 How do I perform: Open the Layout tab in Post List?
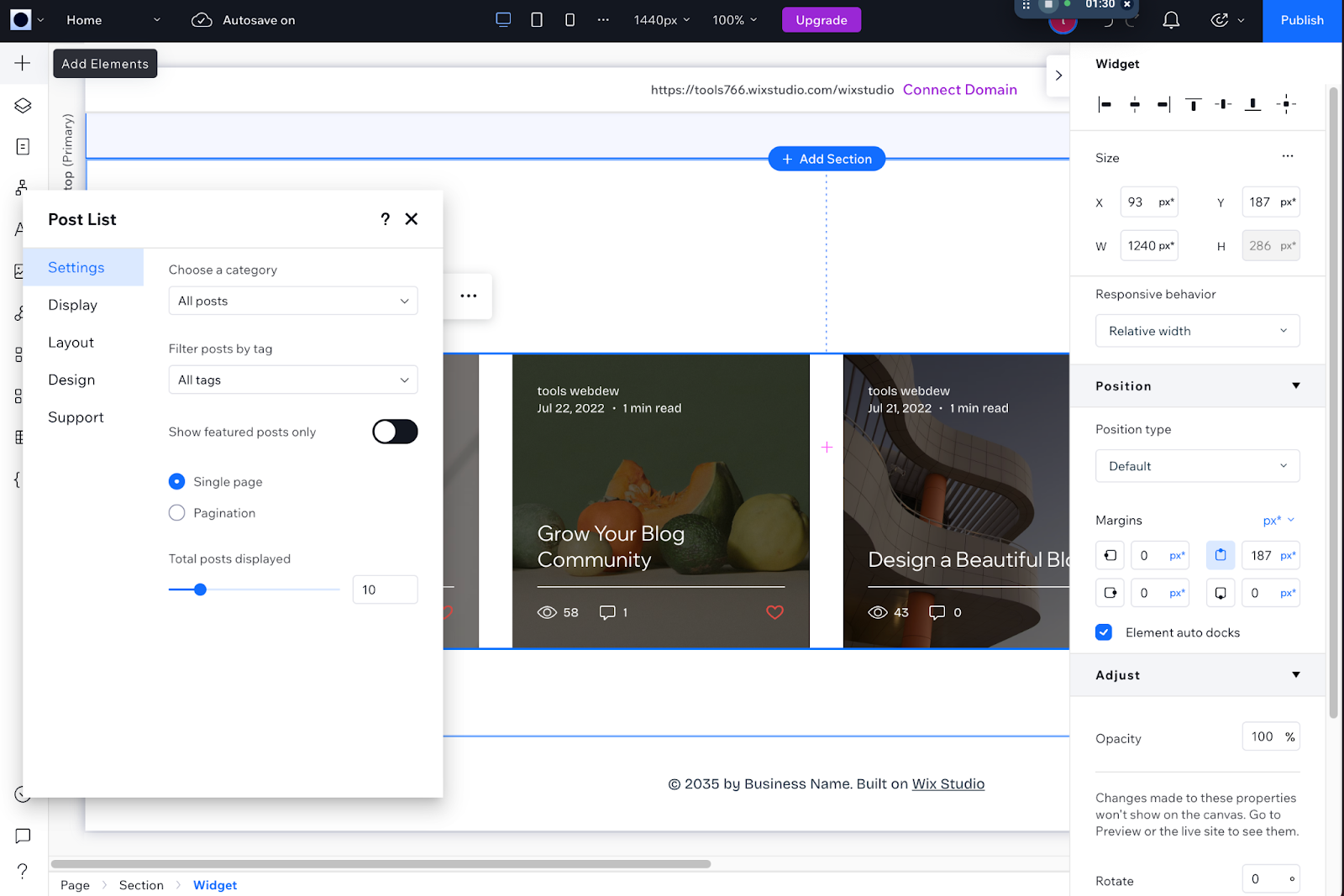(x=71, y=343)
